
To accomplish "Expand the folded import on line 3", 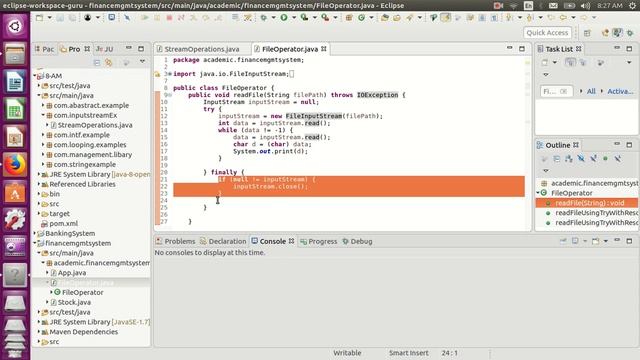I will pos(170,74).
